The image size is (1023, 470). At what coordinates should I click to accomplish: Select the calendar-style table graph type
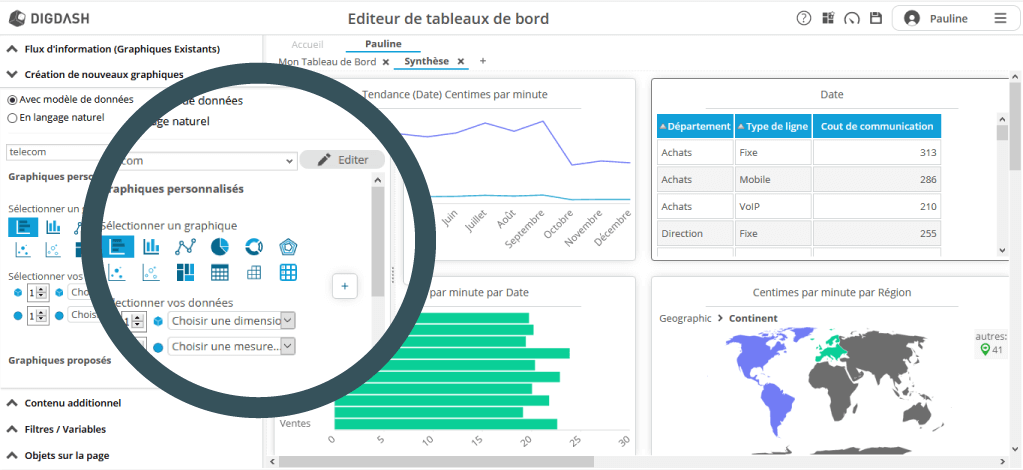(x=220, y=272)
